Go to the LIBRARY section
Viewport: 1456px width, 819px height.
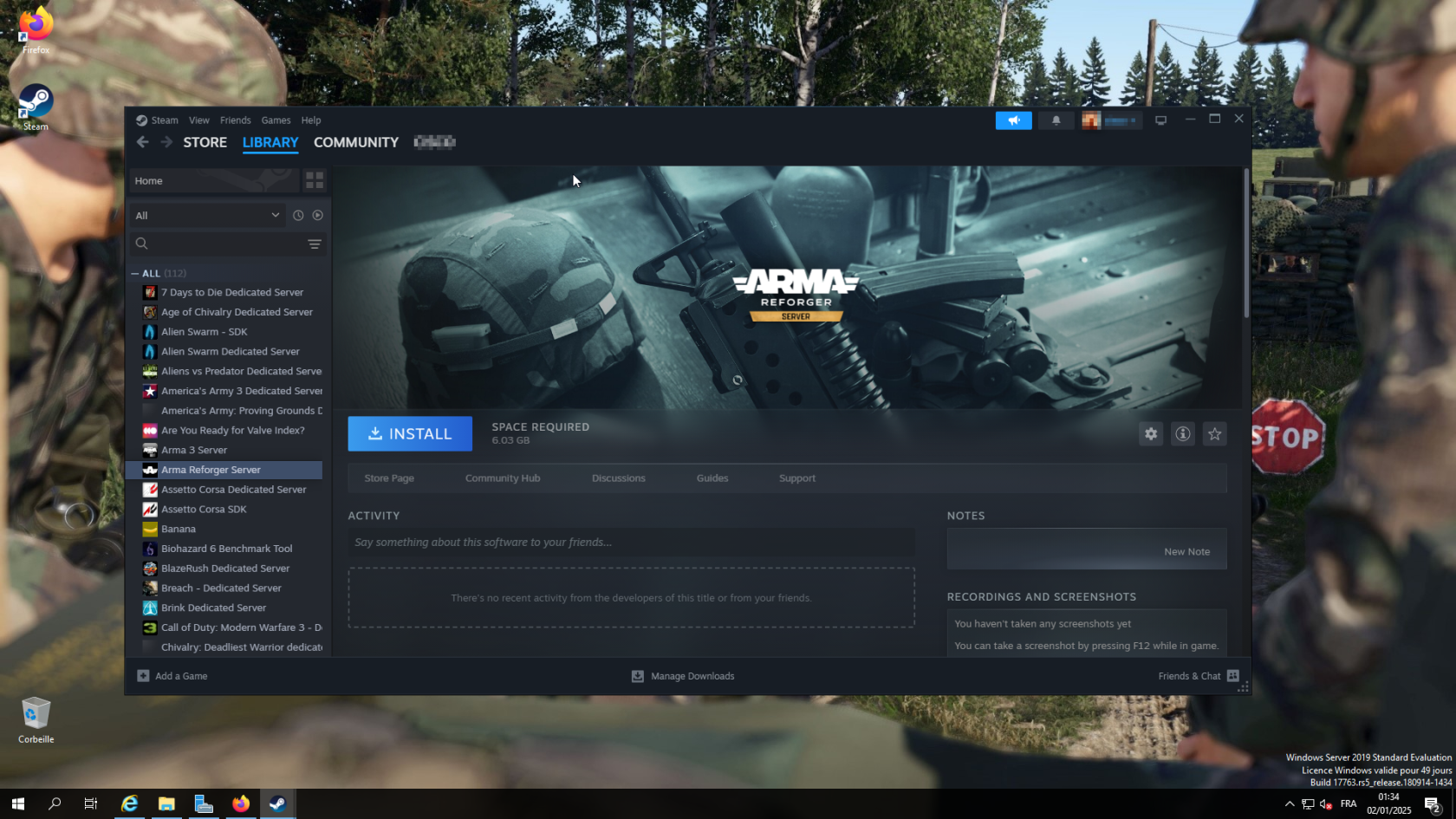(x=270, y=142)
